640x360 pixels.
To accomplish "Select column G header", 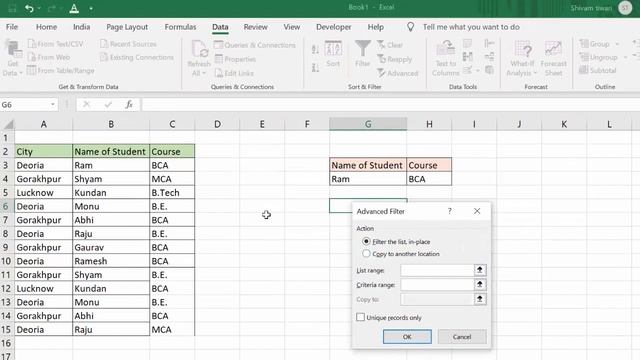I will 368,124.
